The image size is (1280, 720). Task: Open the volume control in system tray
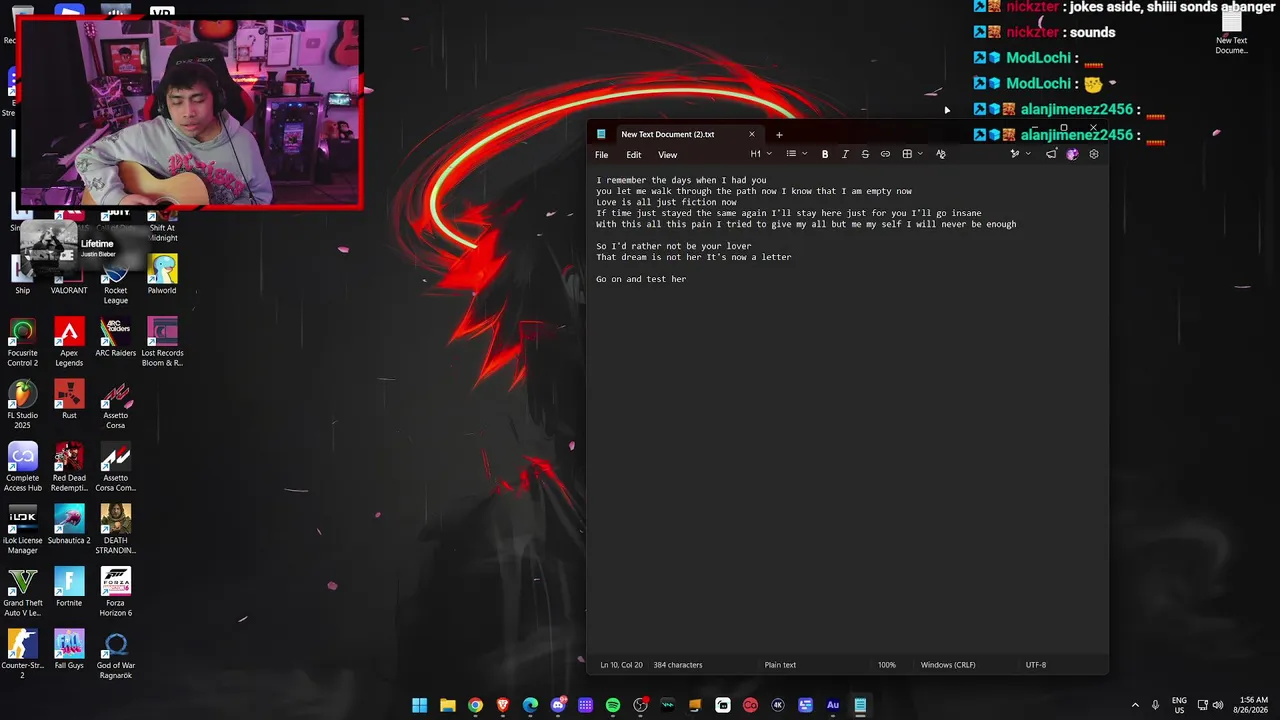(x=1217, y=705)
